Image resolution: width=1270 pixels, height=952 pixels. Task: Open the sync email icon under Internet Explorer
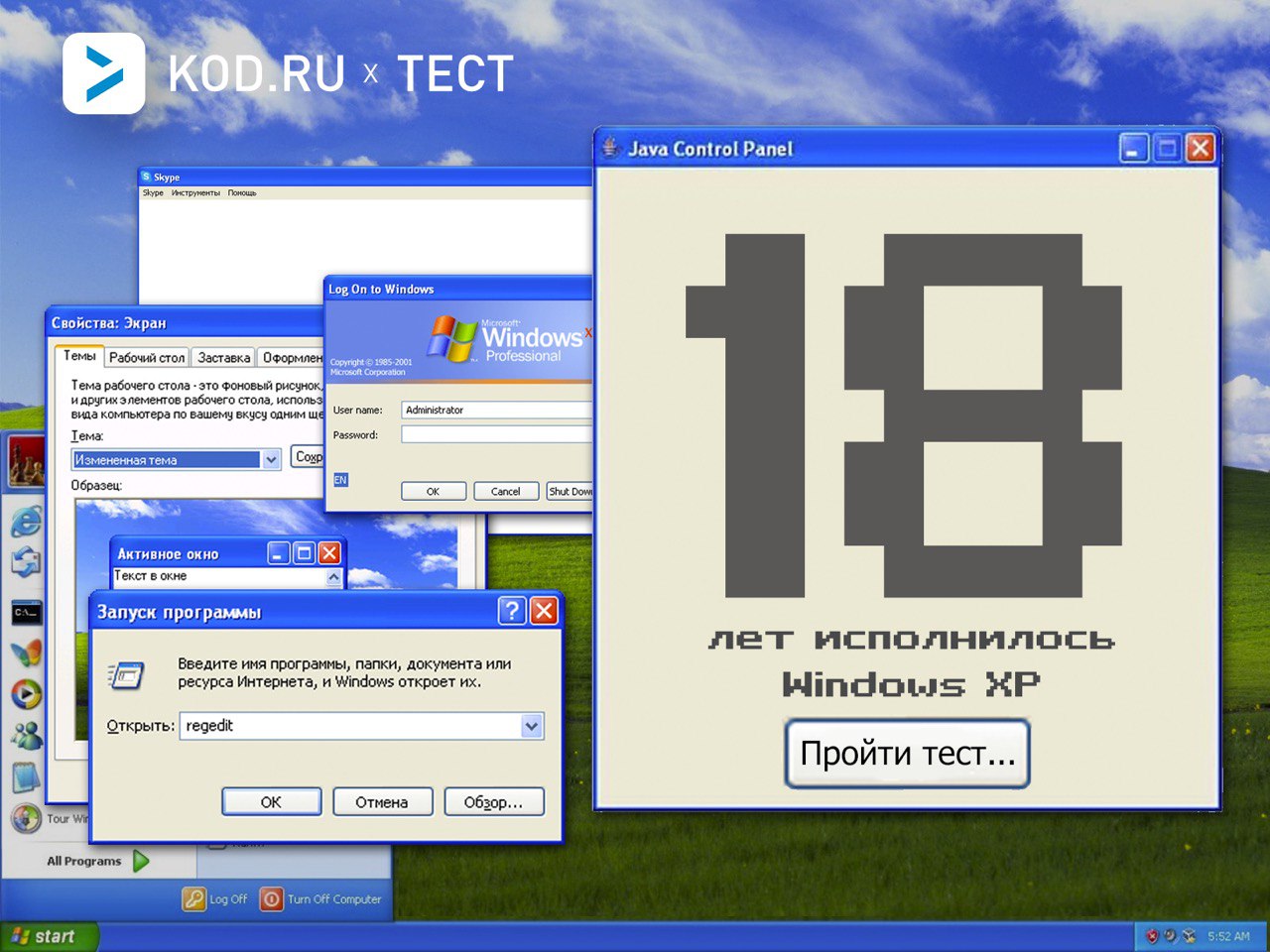point(26,562)
